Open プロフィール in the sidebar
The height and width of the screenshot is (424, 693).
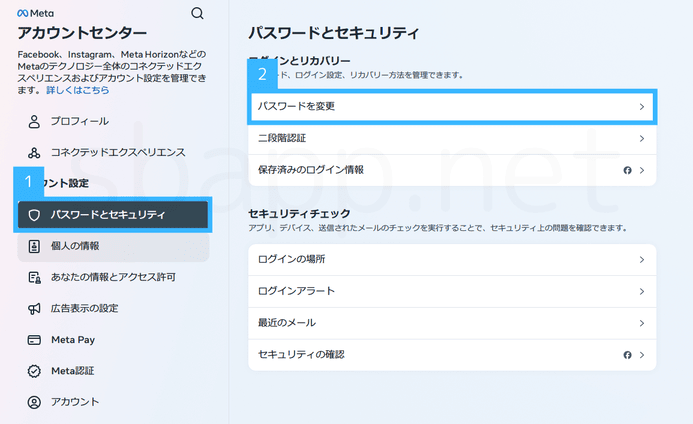113,122
